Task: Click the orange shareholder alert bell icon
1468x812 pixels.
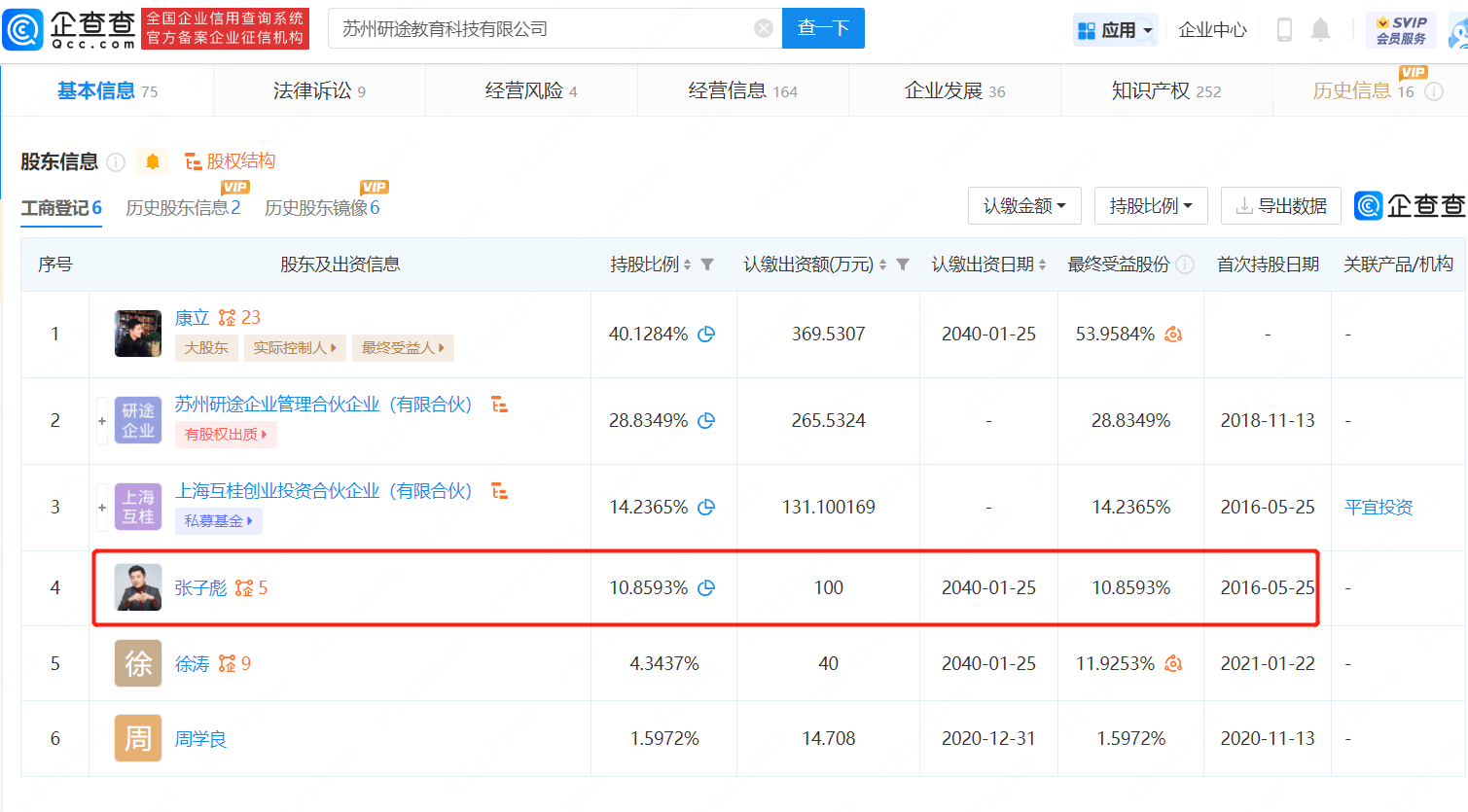Action: [x=153, y=161]
